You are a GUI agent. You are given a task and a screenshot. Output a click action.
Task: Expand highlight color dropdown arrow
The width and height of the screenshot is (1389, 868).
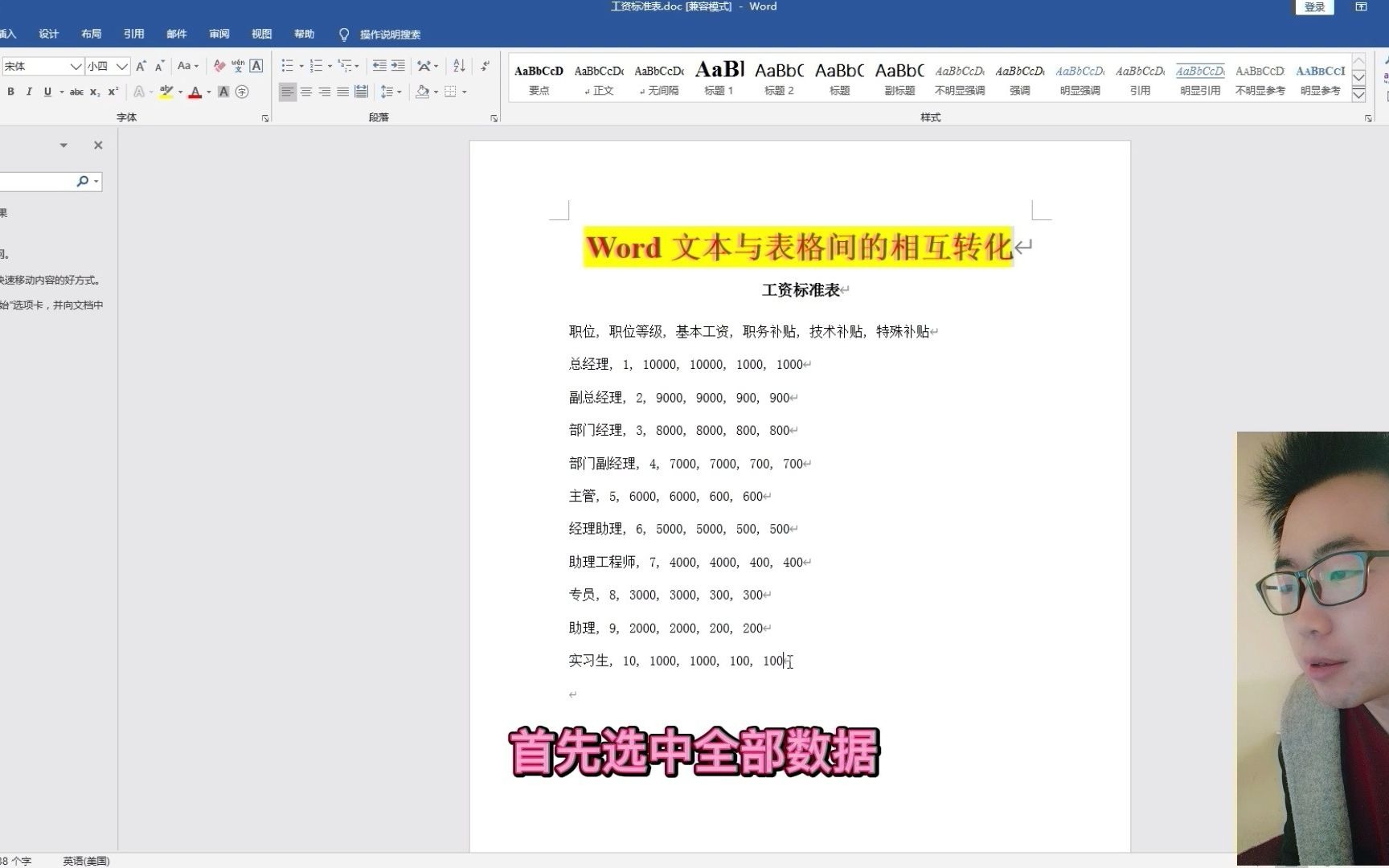(180, 92)
